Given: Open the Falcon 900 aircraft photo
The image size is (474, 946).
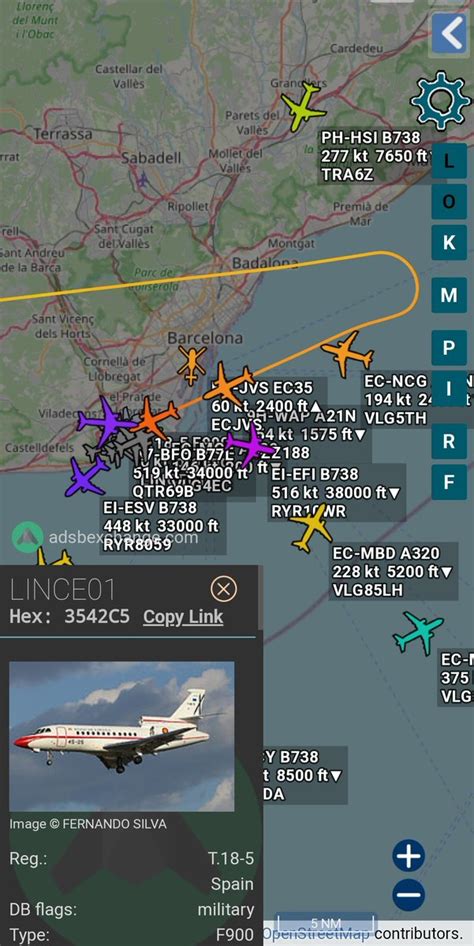Looking at the screenshot, I should coord(122,736).
